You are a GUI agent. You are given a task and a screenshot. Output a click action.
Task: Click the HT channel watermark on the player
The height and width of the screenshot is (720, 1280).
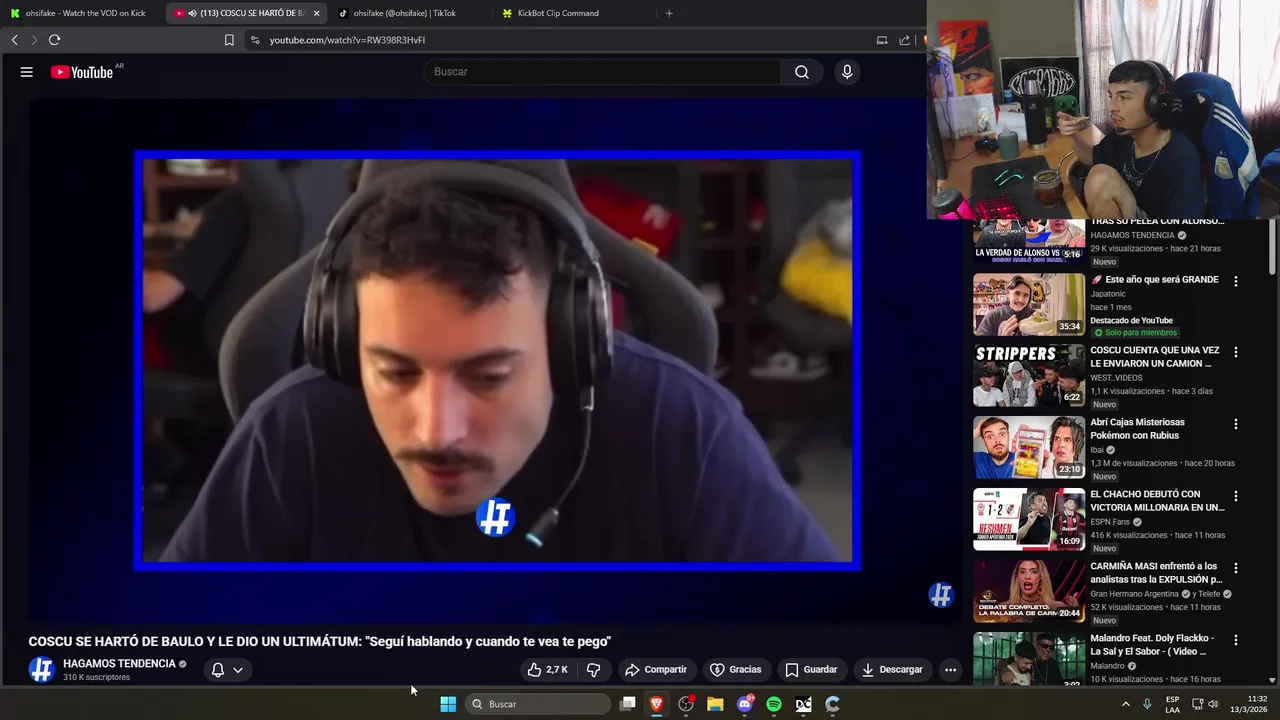[x=941, y=595]
